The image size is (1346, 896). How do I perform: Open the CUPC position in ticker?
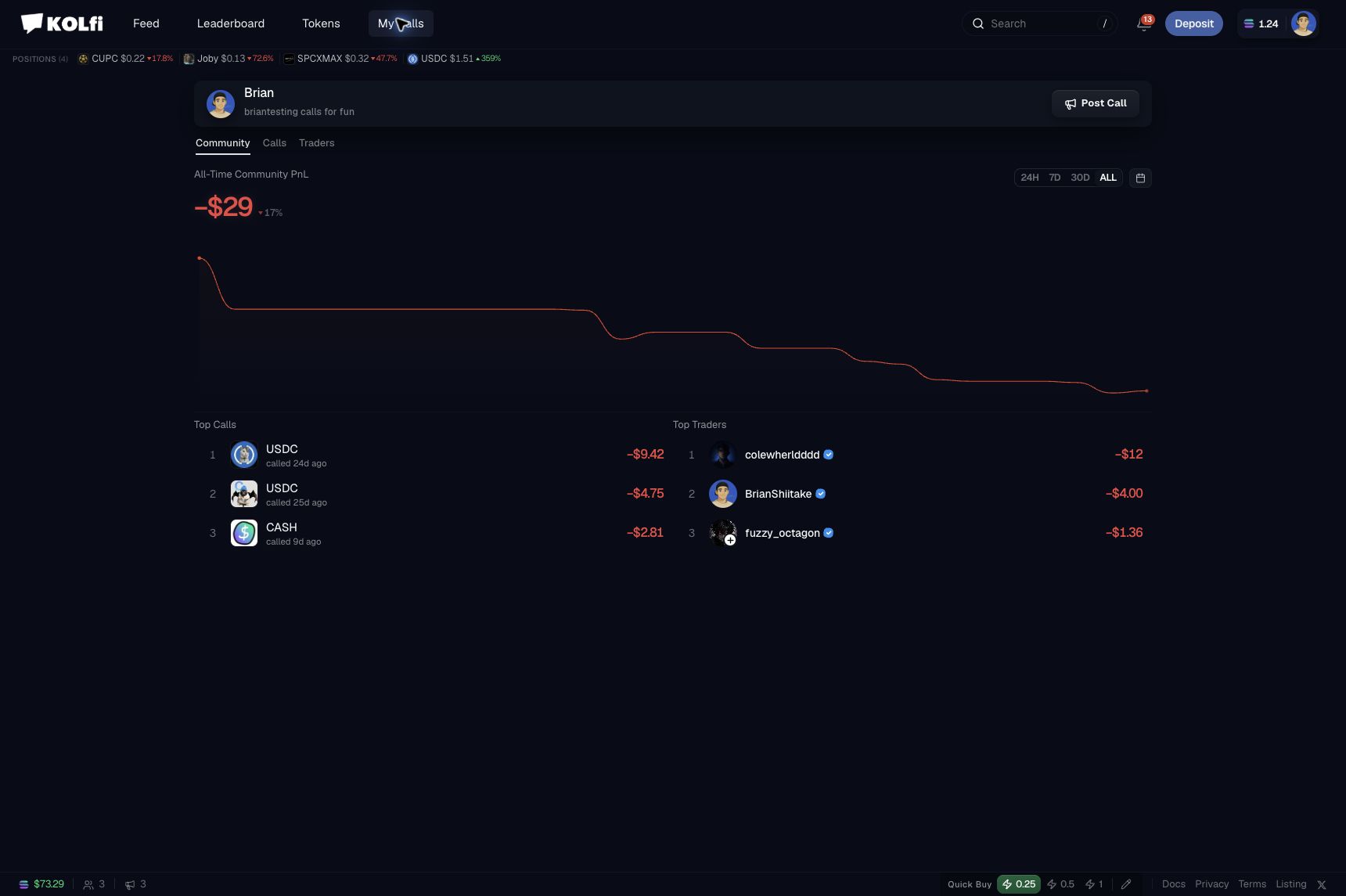click(x=125, y=59)
